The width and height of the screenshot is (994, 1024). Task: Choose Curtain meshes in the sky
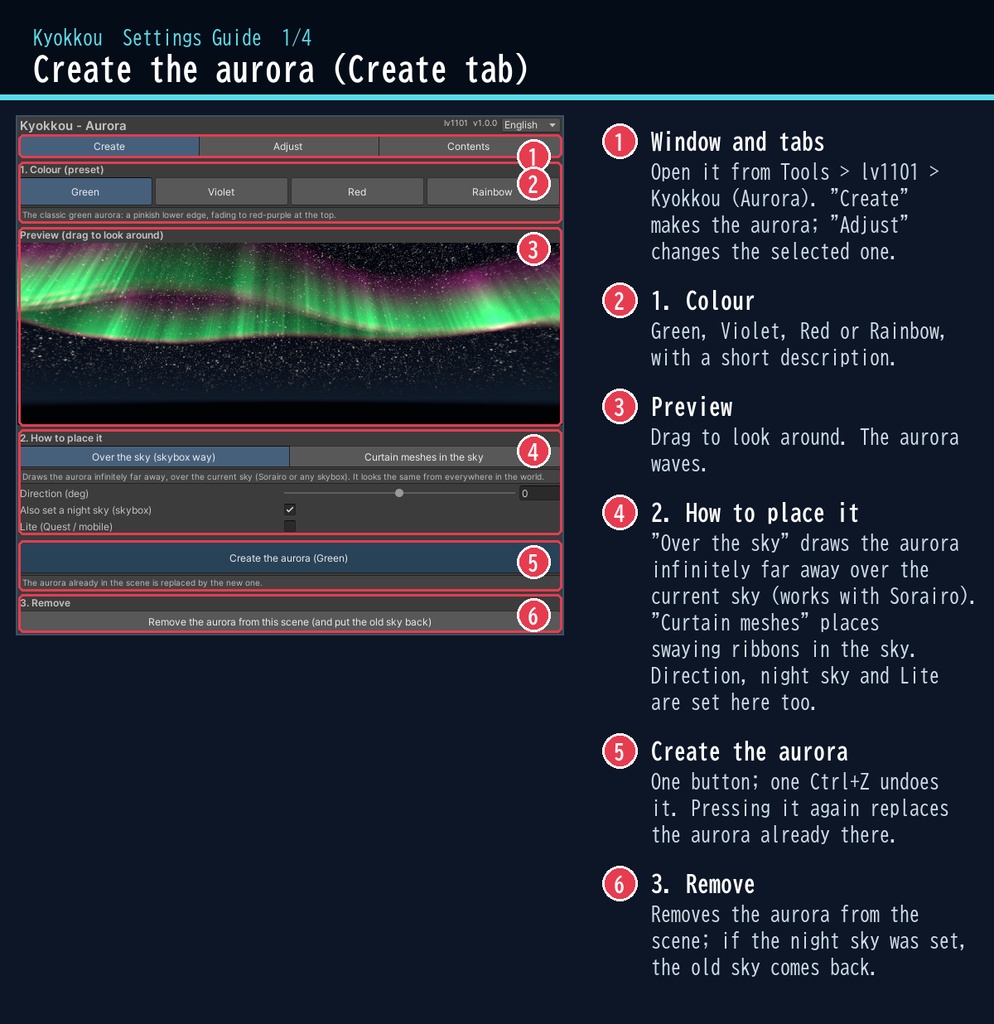click(x=424, y=457)
